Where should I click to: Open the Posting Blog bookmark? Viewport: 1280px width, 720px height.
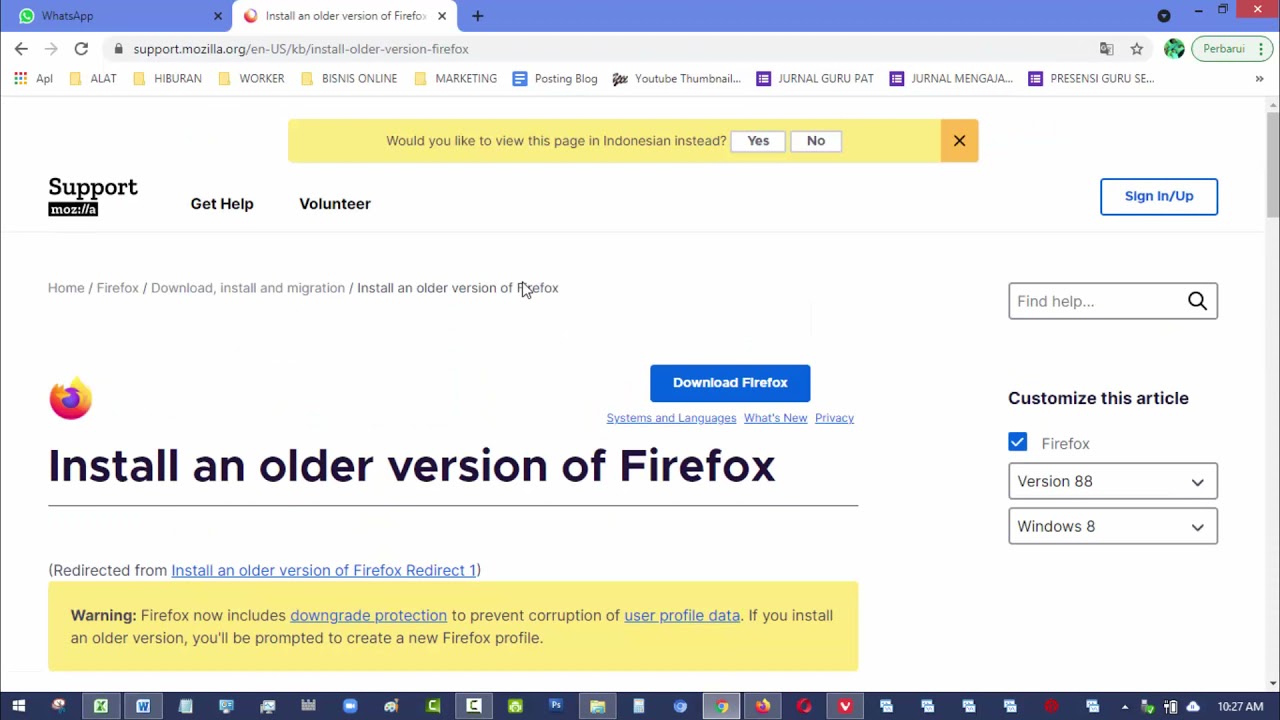(555, 78)
